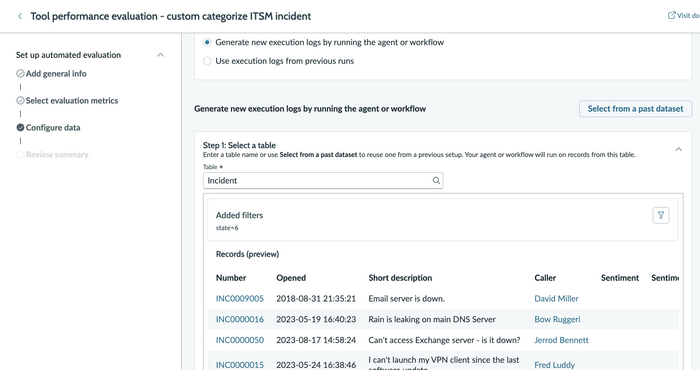Click the Table input field containing Incident
Screen dimensions: 700x370
tap(323, 180)
